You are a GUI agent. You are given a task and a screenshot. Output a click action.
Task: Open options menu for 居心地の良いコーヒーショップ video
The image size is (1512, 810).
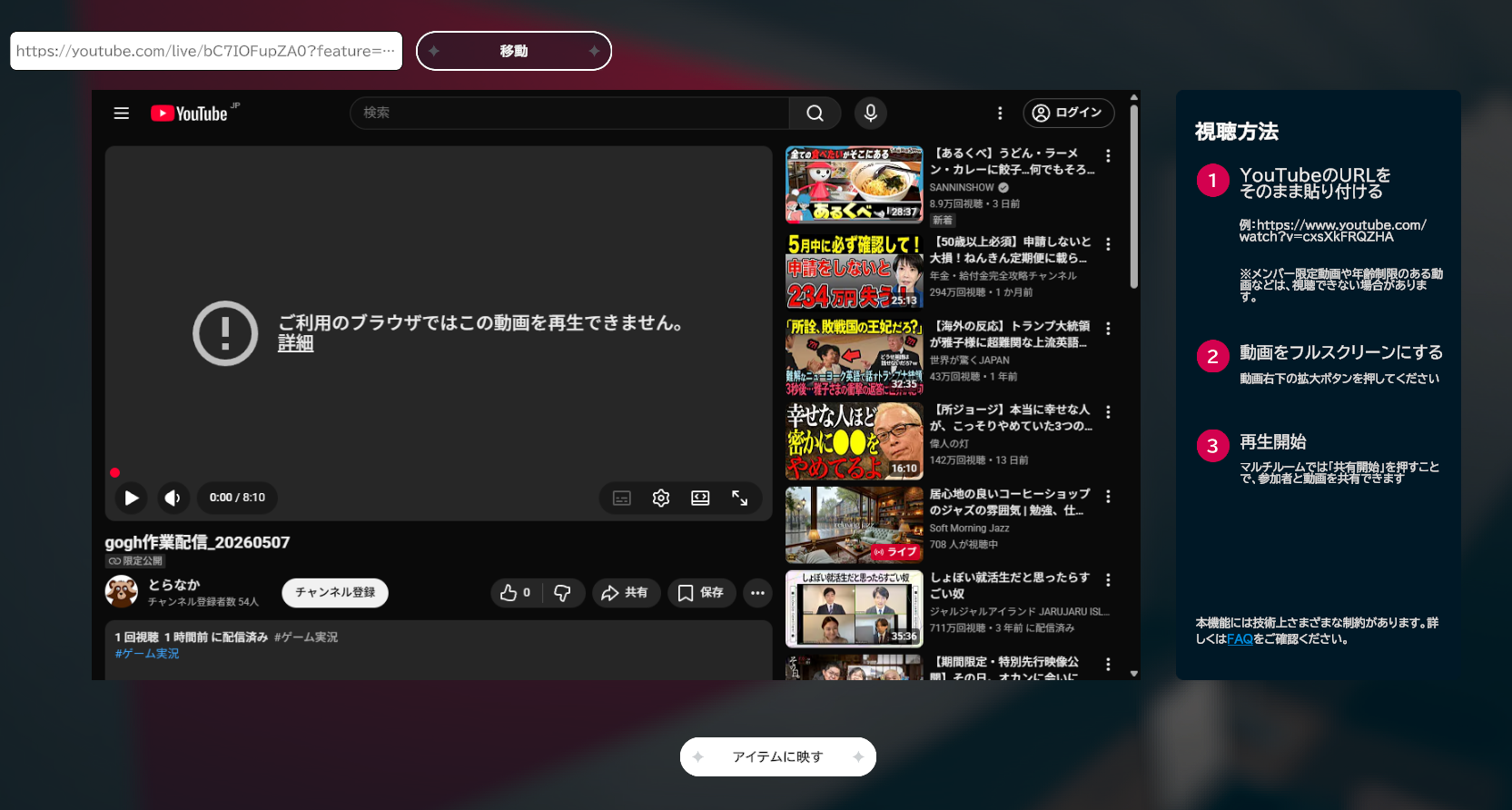[x=1108, y=497]
